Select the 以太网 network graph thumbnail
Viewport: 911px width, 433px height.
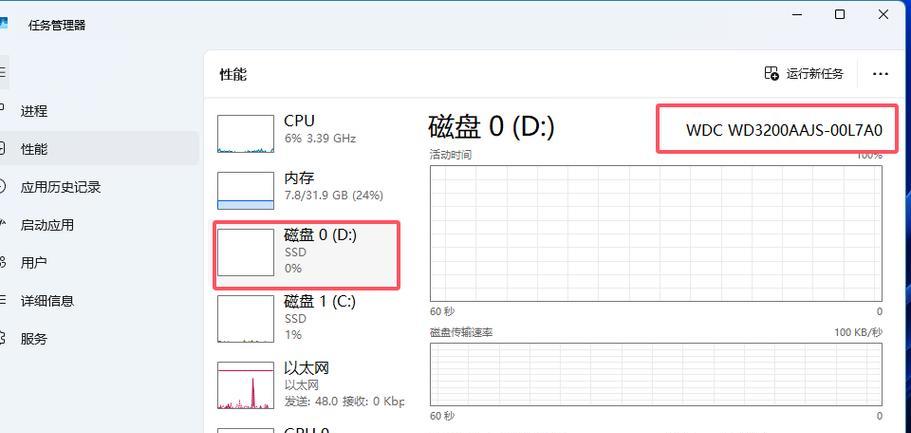[245, 385]
